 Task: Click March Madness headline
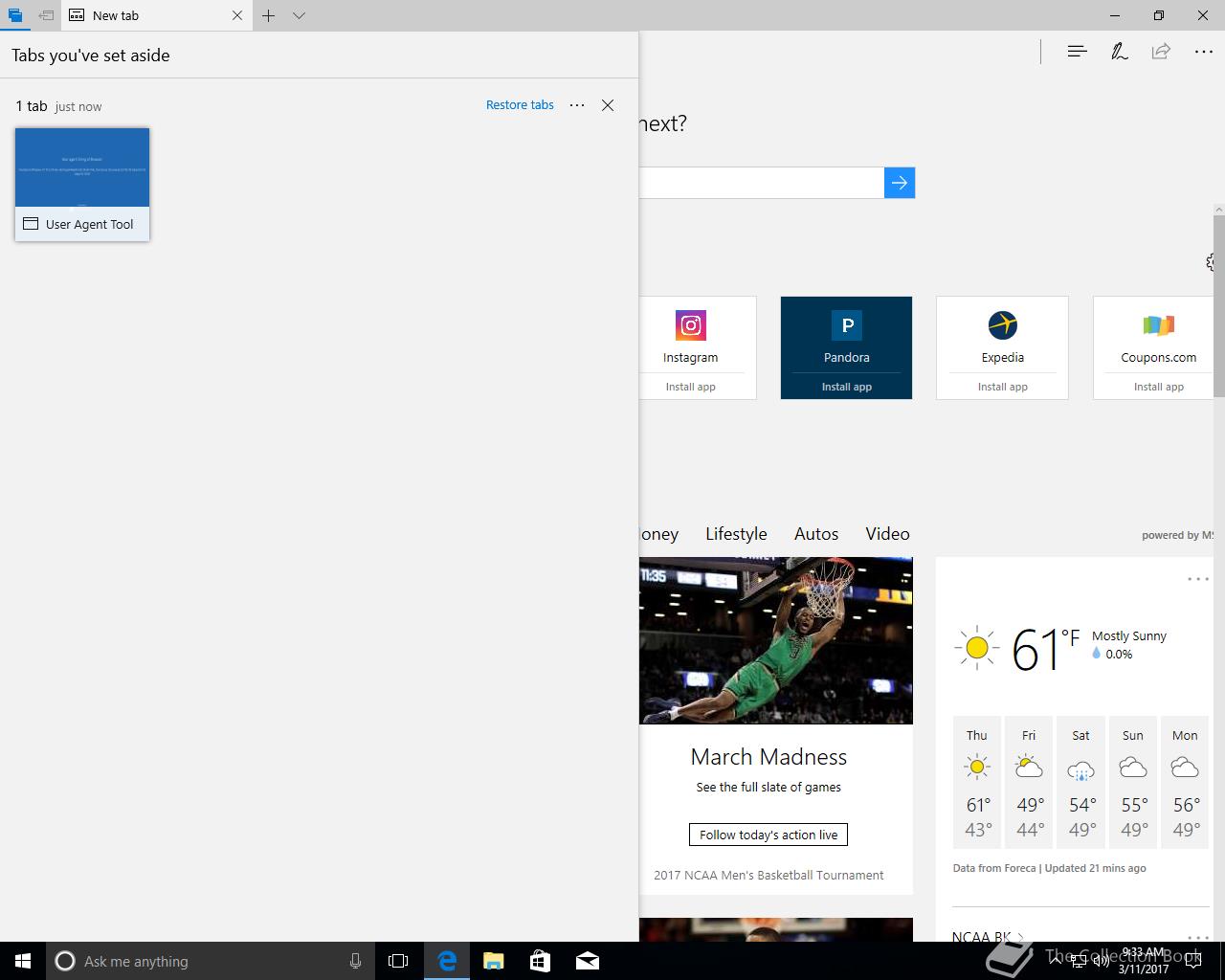point(768,757)
